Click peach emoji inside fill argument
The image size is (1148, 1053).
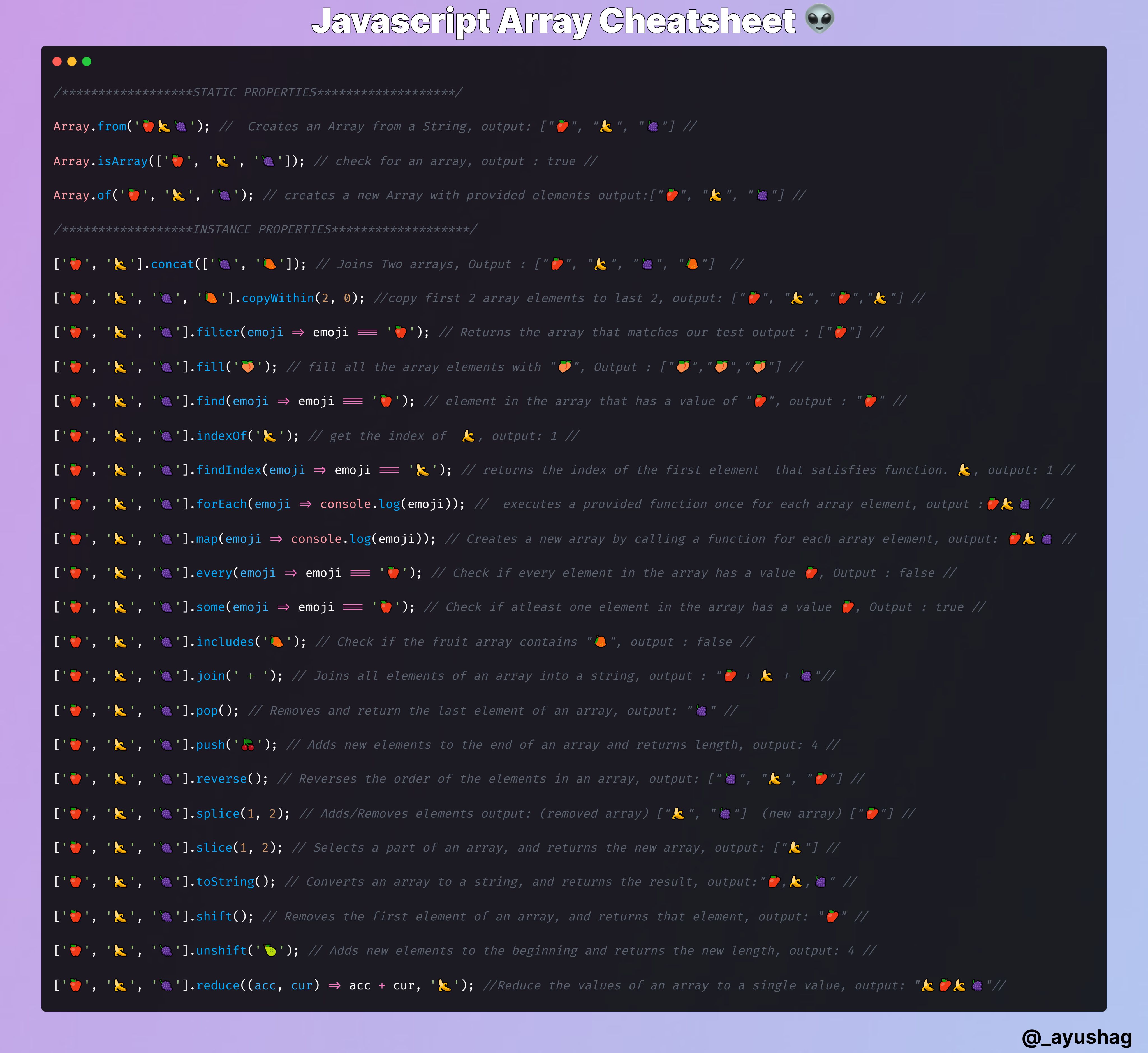[x=248, y=367]
